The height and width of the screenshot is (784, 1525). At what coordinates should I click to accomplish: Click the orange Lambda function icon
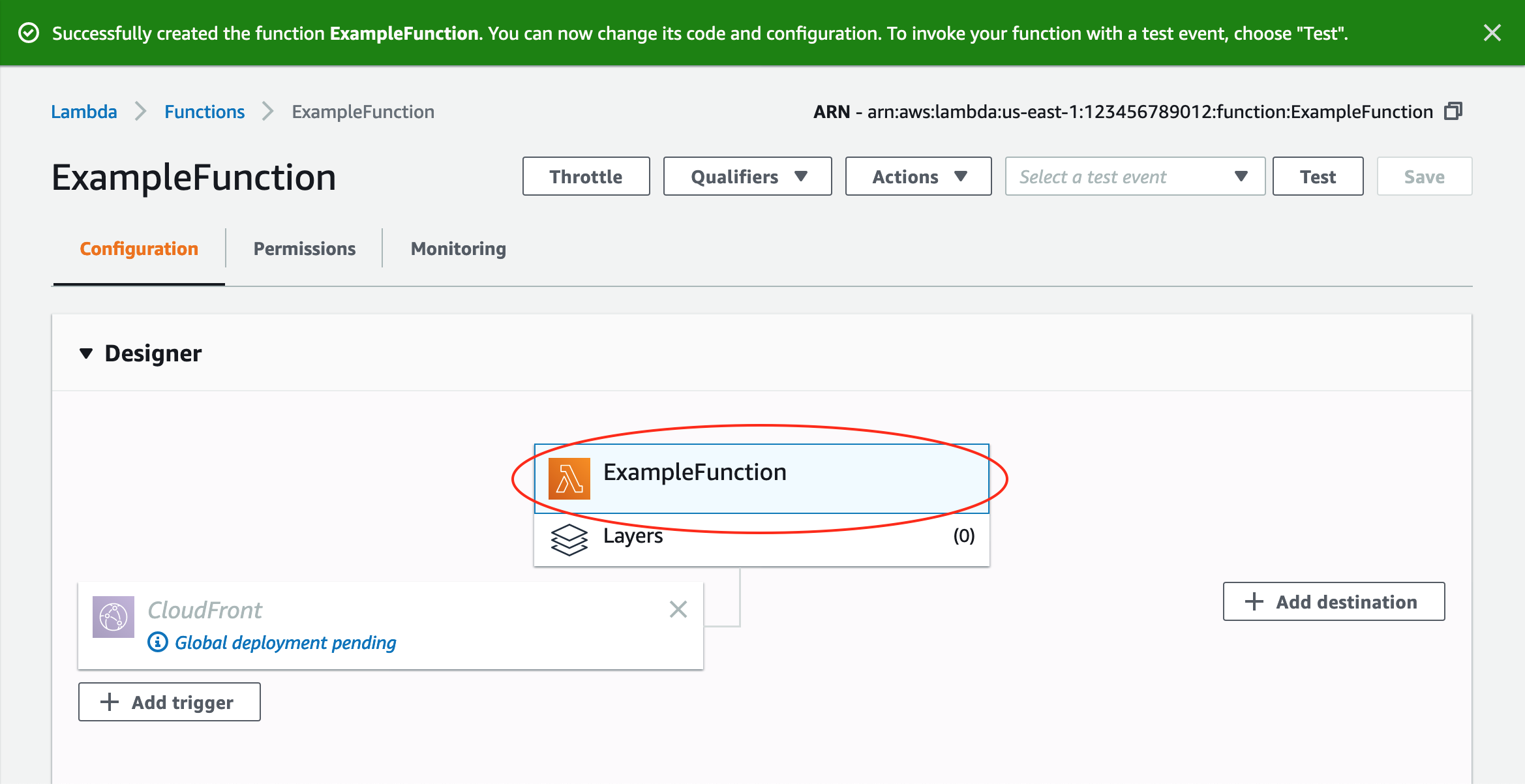click(569, 479)
